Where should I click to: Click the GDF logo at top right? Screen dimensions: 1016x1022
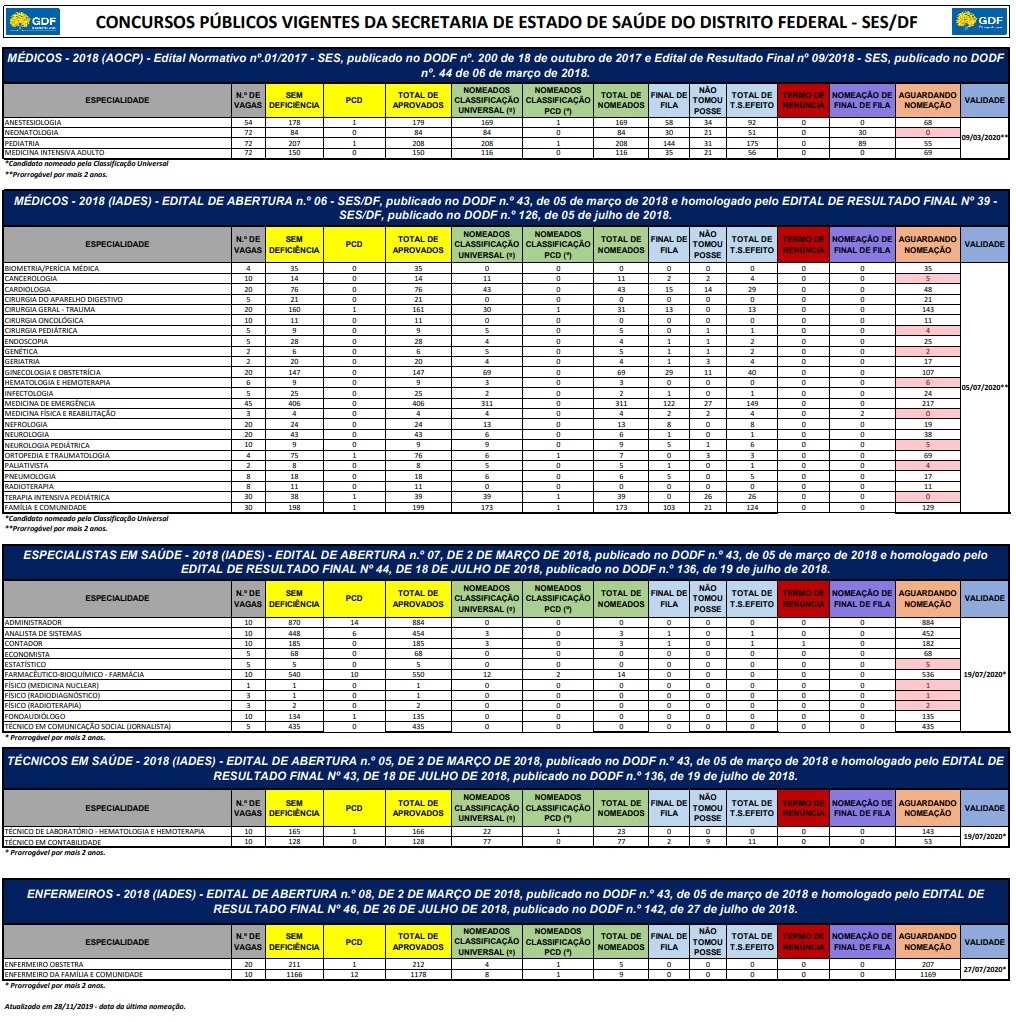(x=980, y=22)
